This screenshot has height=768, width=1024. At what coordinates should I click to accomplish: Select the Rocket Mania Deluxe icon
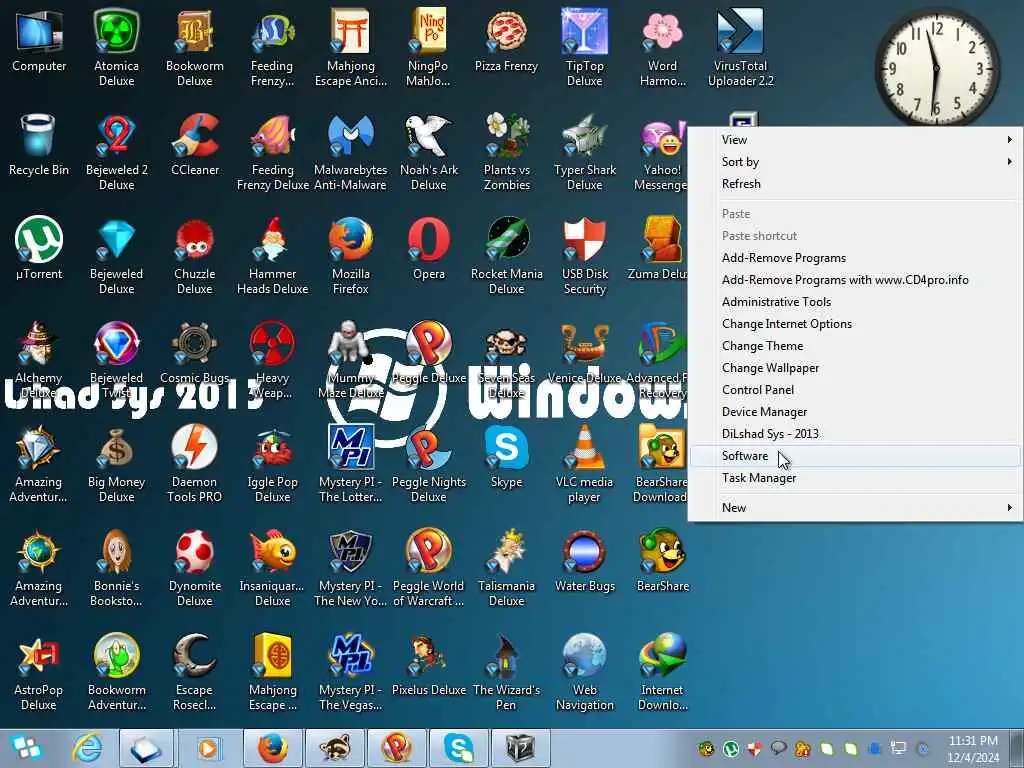tap(507, 255)
